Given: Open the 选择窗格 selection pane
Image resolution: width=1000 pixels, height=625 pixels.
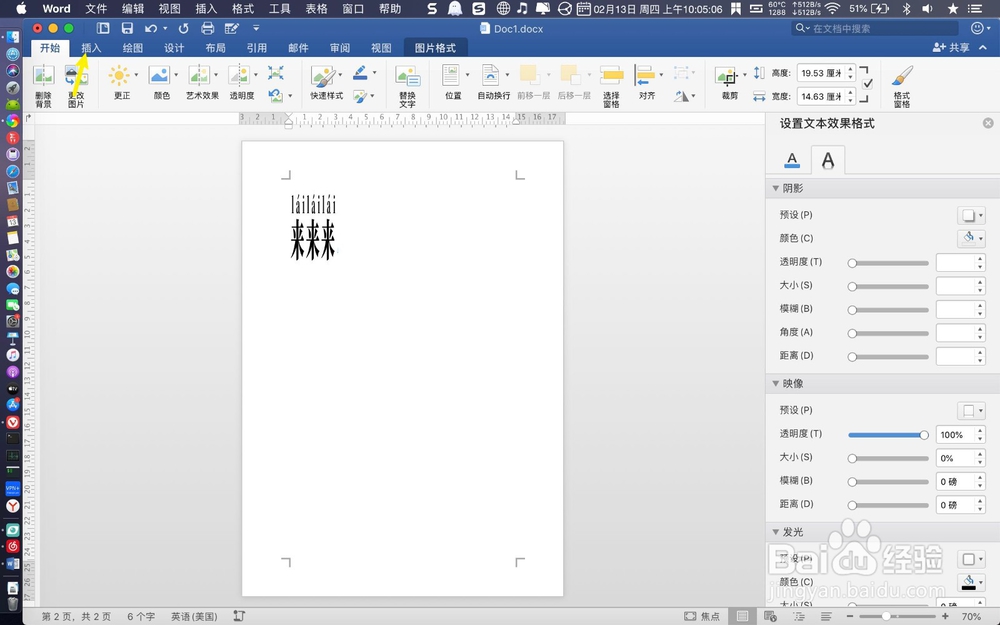Looking at the screenshot, I should 611,85.
